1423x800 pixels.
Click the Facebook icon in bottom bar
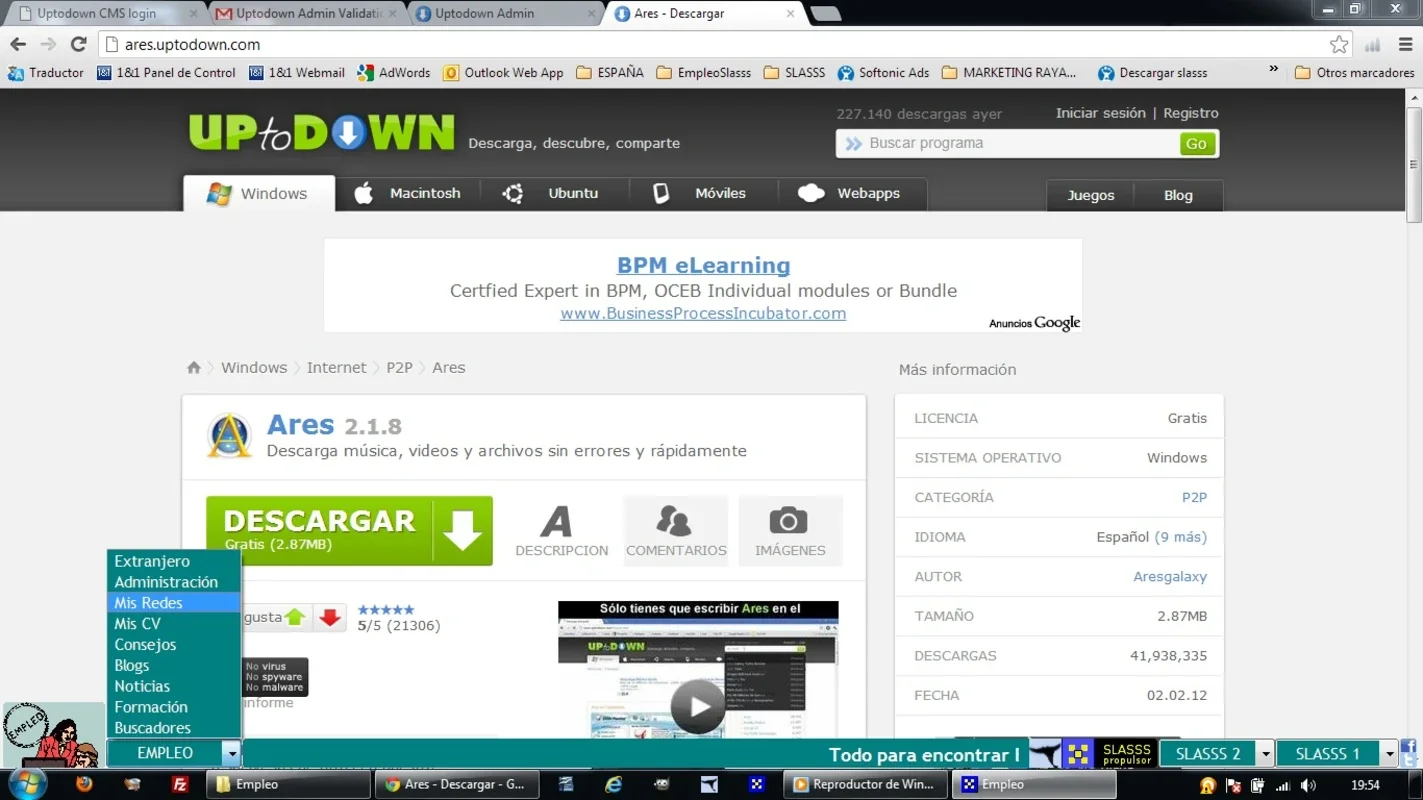tap(1410, 746)
